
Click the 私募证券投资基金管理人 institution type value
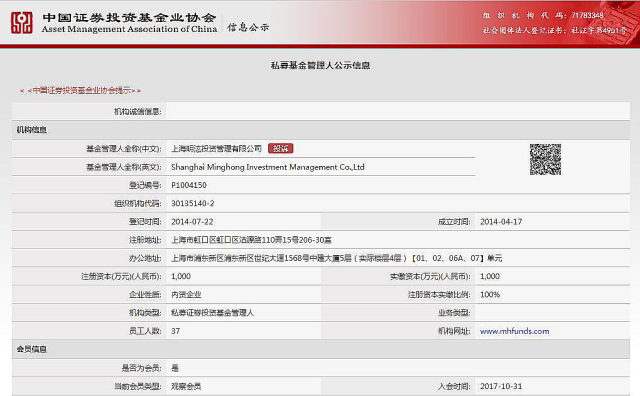(212, 313)
